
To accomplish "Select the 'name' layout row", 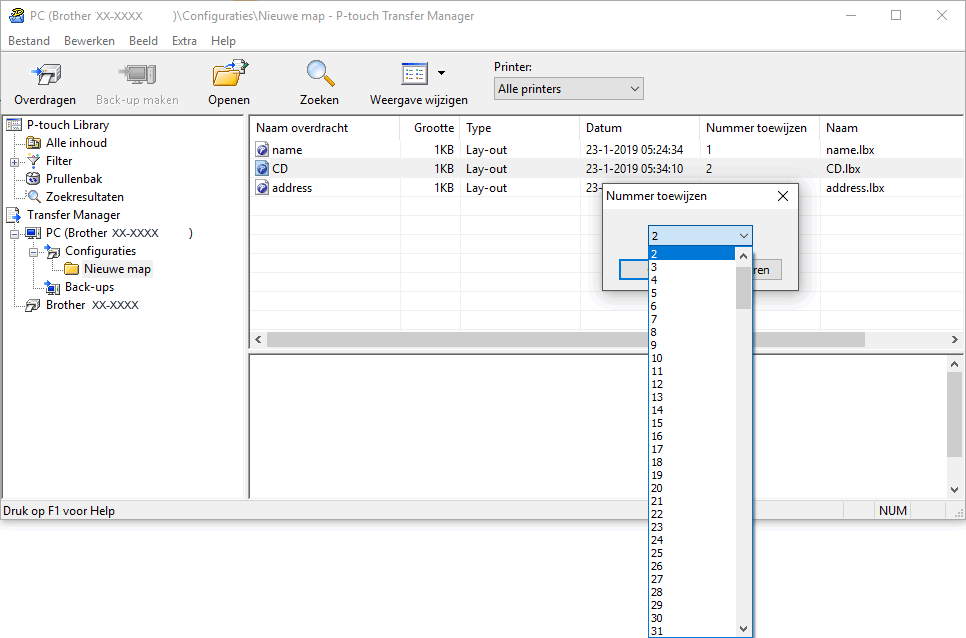I will coord(606,150).
